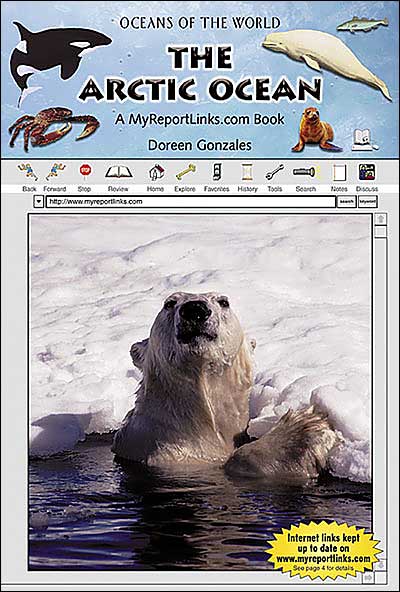Open the History hourglass icon
Screen dimensions: 400x592
click(x=247, y=172)
